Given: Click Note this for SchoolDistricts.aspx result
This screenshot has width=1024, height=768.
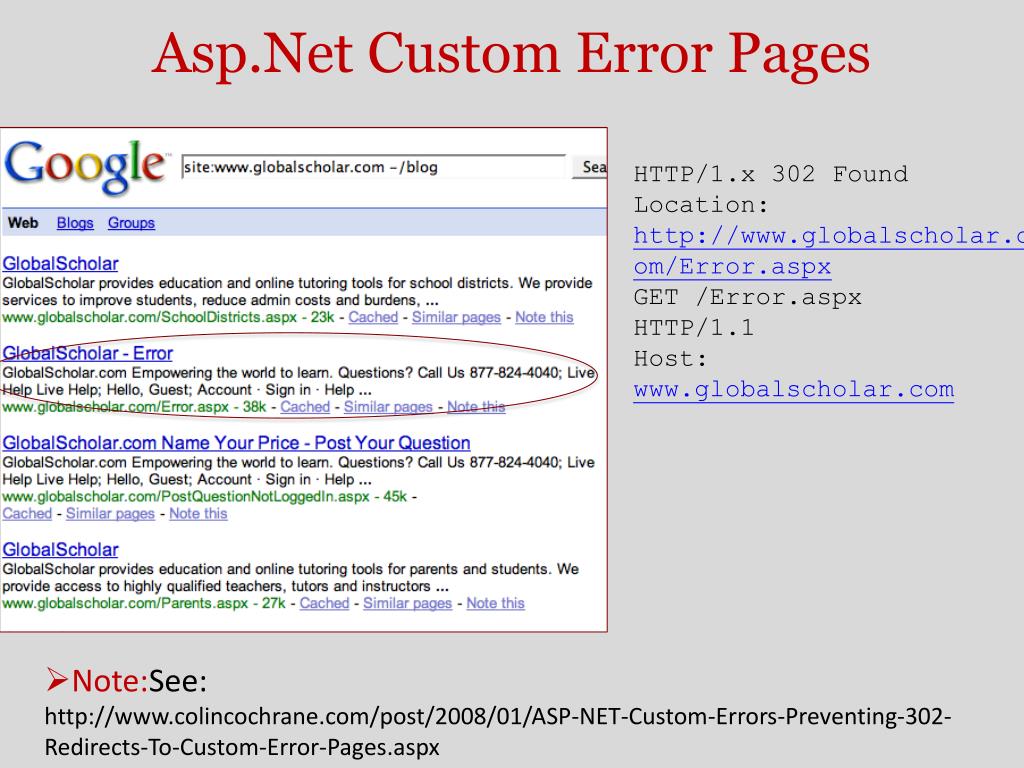Looking at the screenshot, I should tap(544, 317).
